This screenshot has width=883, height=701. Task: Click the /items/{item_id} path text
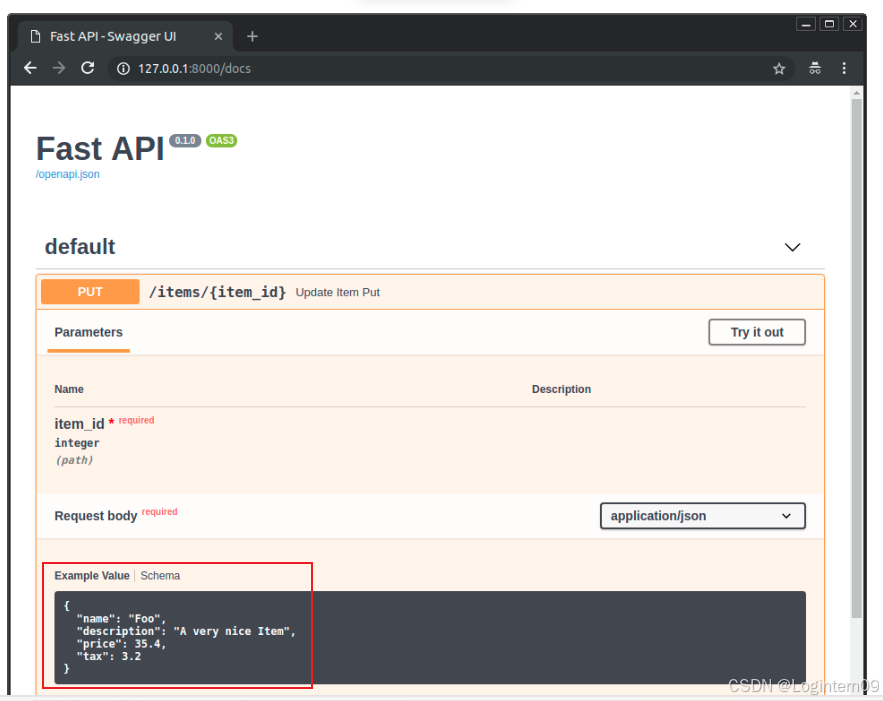[x=217, y=292]
